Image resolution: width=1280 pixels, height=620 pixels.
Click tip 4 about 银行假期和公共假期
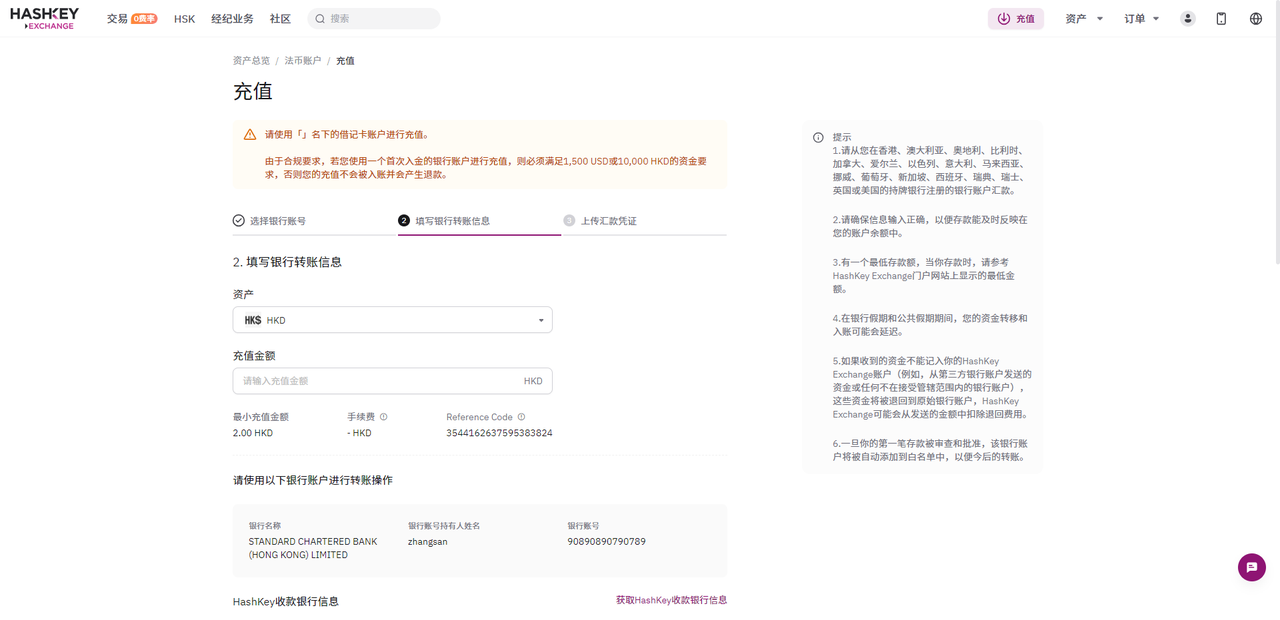(x=930, y=325)
